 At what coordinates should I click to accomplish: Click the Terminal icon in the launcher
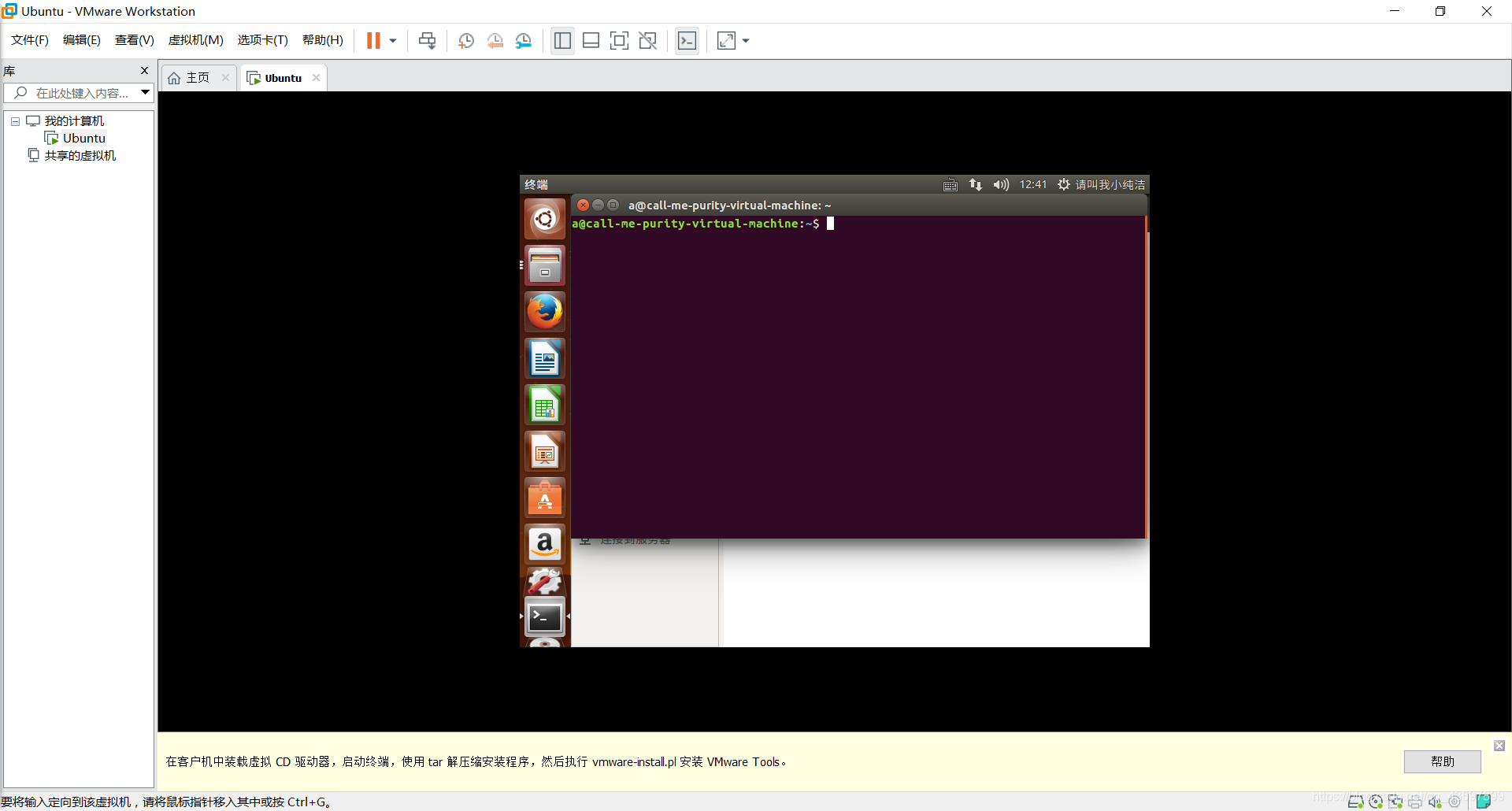(545, 617)
